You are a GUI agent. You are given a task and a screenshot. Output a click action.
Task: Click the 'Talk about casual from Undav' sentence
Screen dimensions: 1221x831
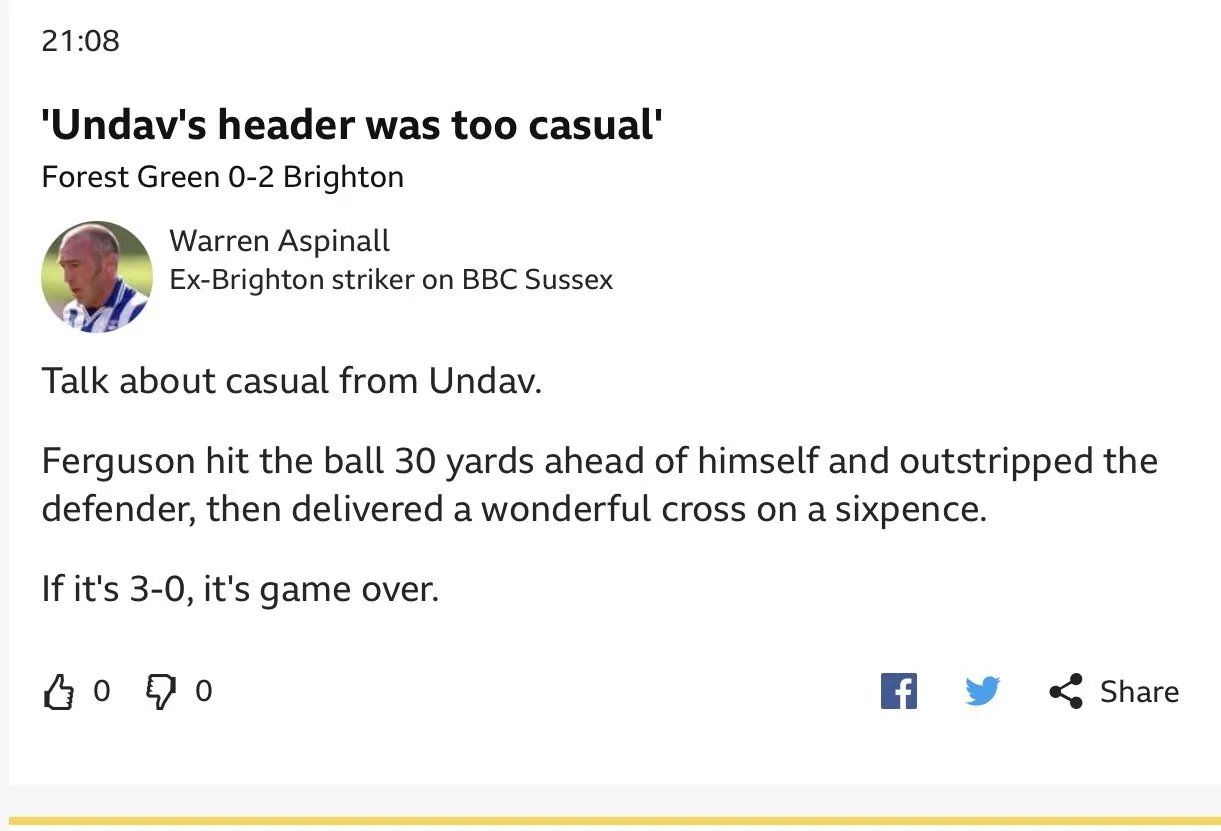(291, 381)
